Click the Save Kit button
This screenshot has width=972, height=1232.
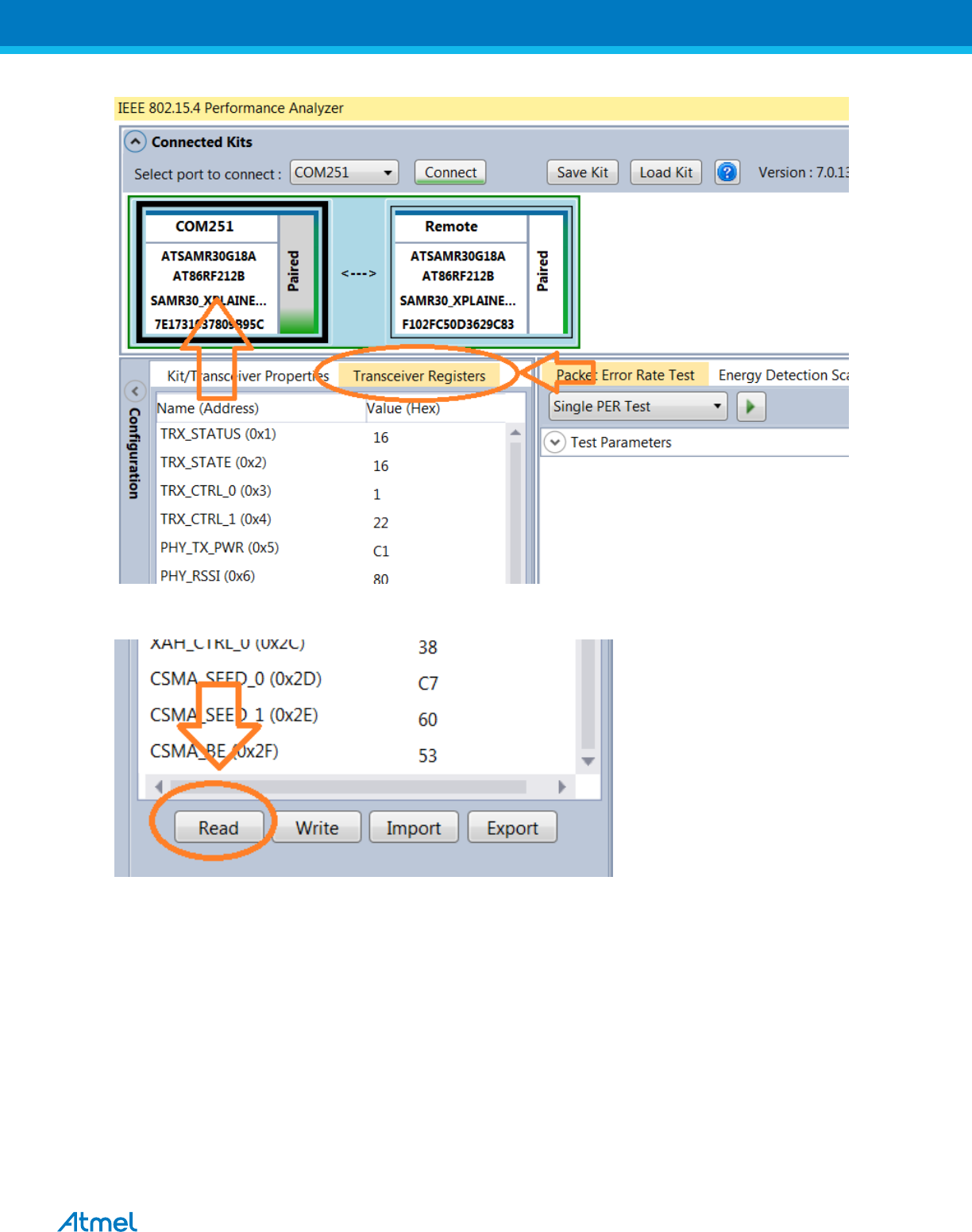click(x=582, y=172)
